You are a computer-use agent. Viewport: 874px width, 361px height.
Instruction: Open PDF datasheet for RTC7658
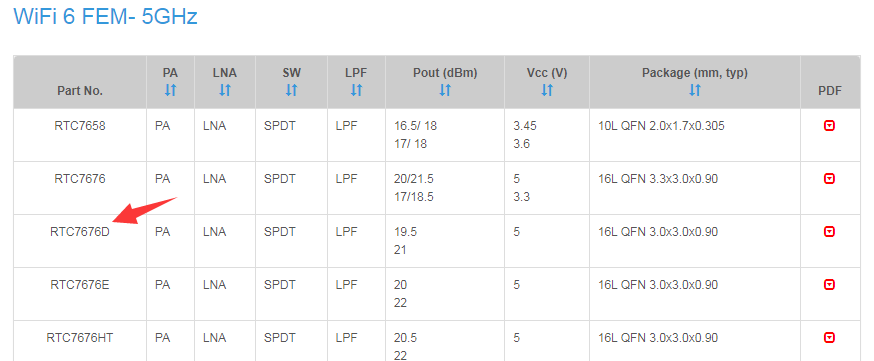pyautogui.click(x=829, y=126)
